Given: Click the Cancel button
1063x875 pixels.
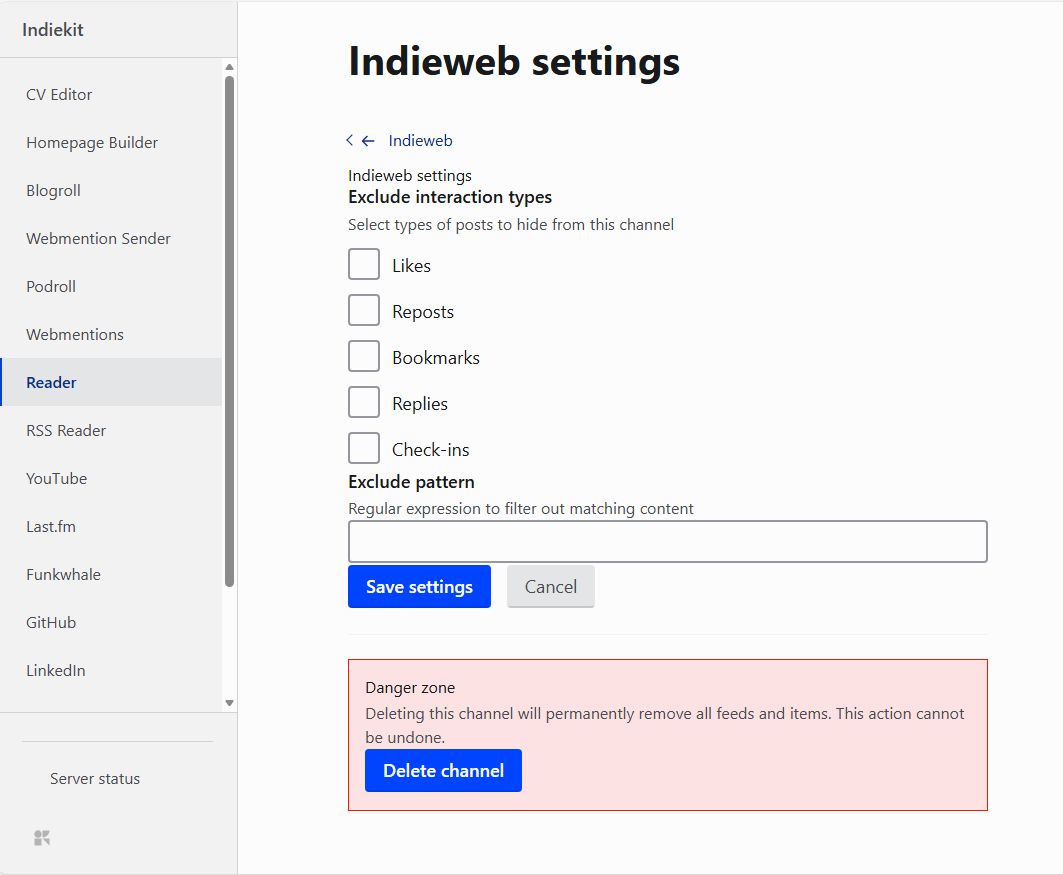Looking at the screenshot, I should coord(550,587).
